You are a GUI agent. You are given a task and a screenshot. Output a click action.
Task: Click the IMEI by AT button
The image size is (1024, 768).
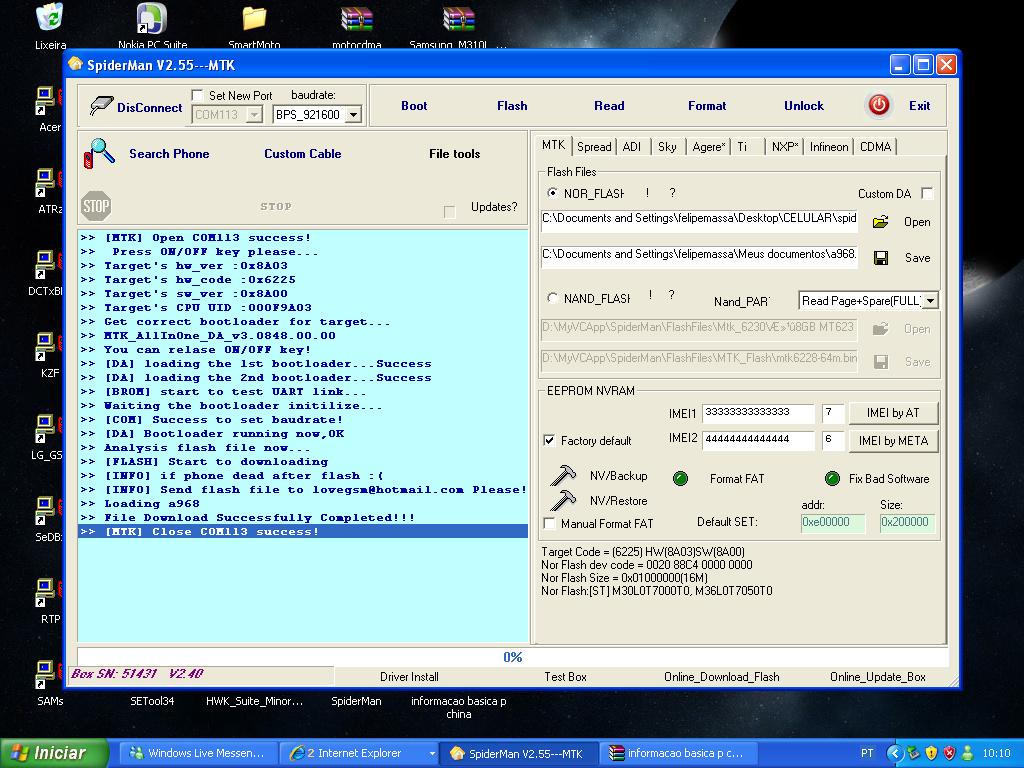click(x=893, y=413)
